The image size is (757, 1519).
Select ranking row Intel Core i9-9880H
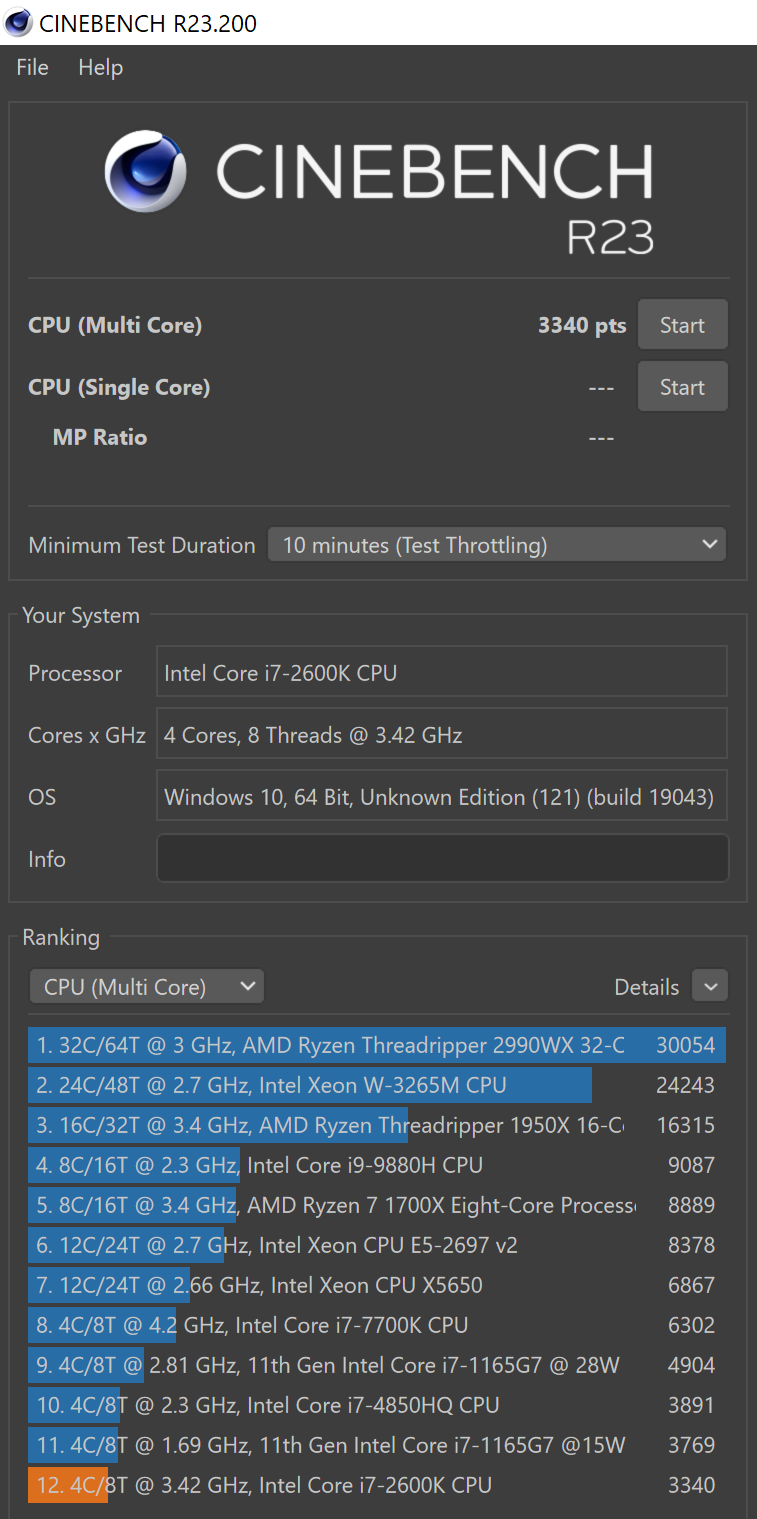(x=377, y=1165)
